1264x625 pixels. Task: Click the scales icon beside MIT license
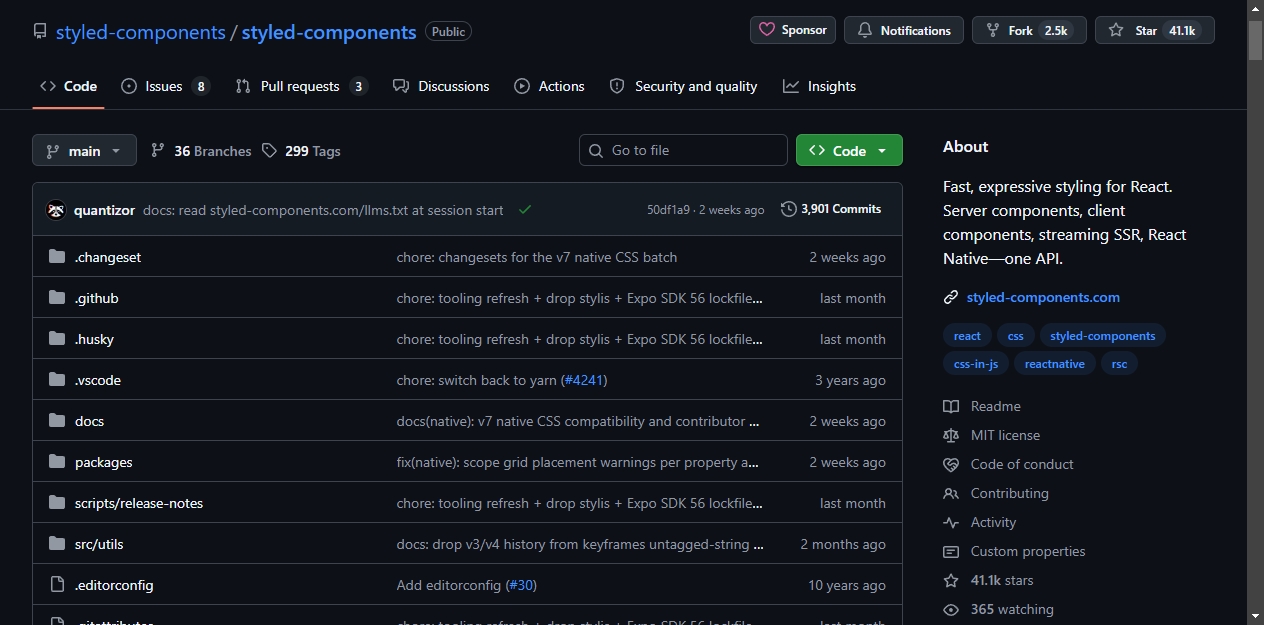pyautogui.click(x=951, y=435)
